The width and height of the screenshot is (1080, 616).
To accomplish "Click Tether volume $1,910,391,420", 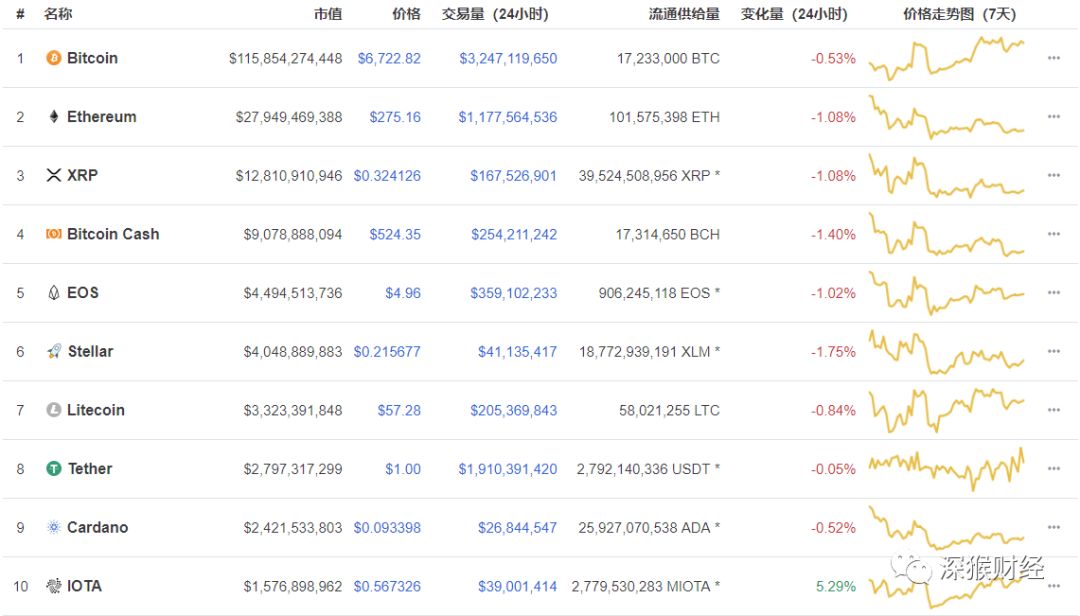I will tap(508, 469).
